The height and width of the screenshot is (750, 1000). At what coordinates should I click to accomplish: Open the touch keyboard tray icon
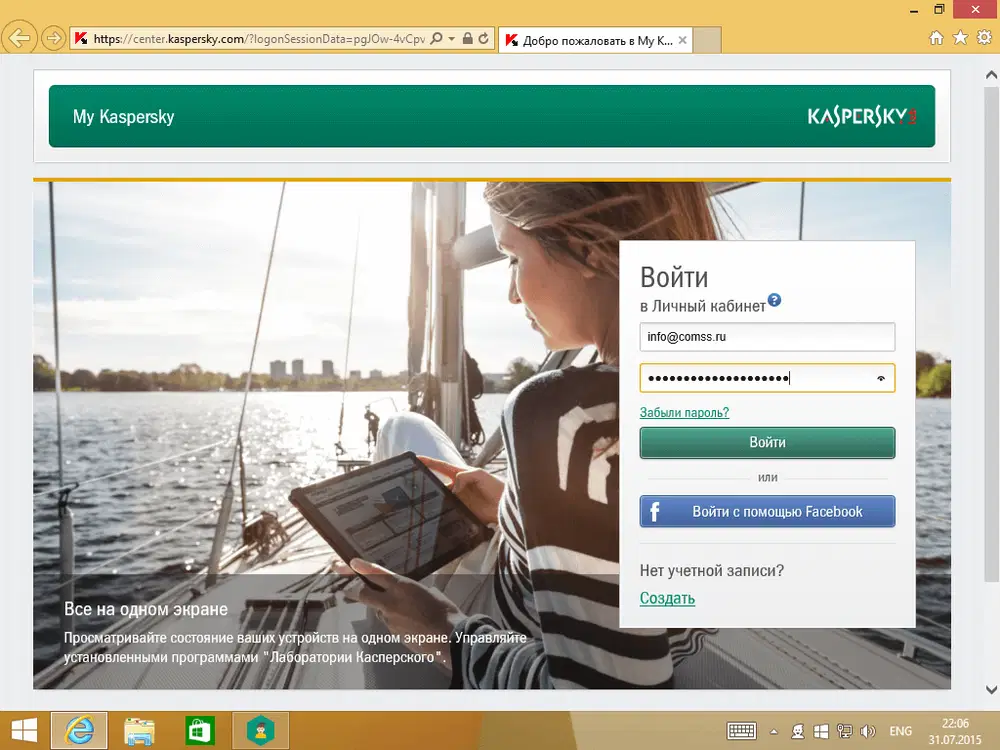click(x=741, y=731)
